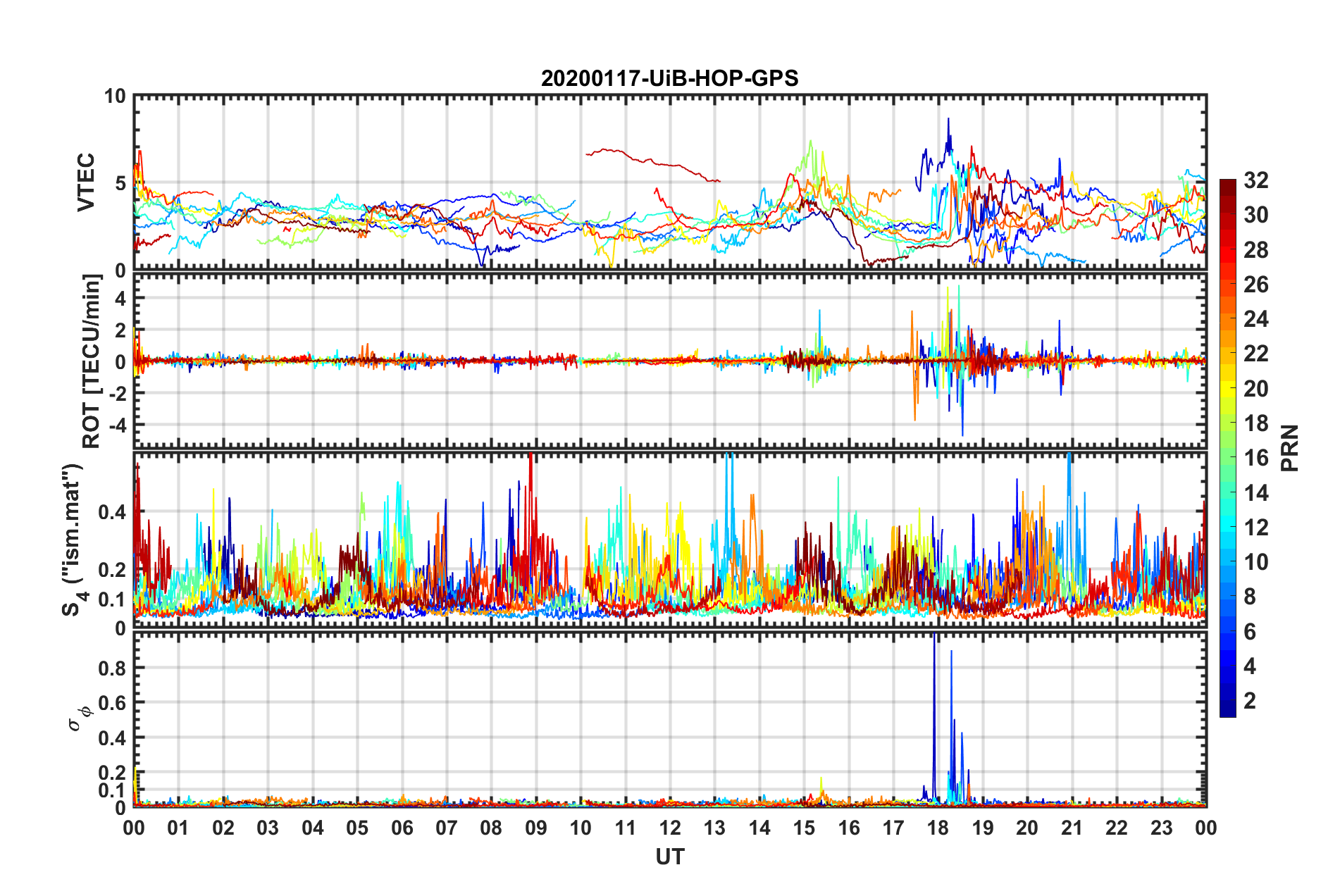
Task: Click the 10 tick on the VTEC axis
Action: point(114,97)
